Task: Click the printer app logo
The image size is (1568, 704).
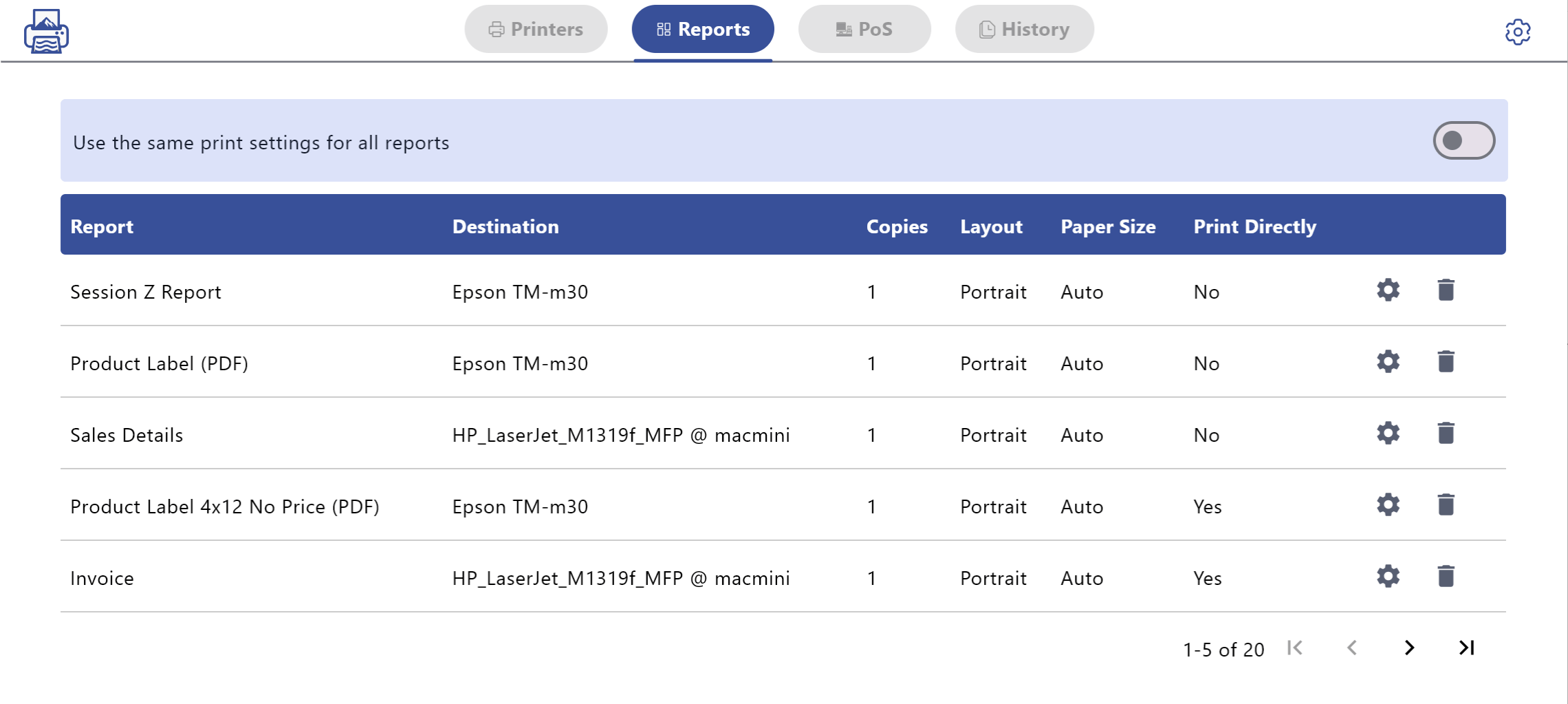Action: (45, 31)
